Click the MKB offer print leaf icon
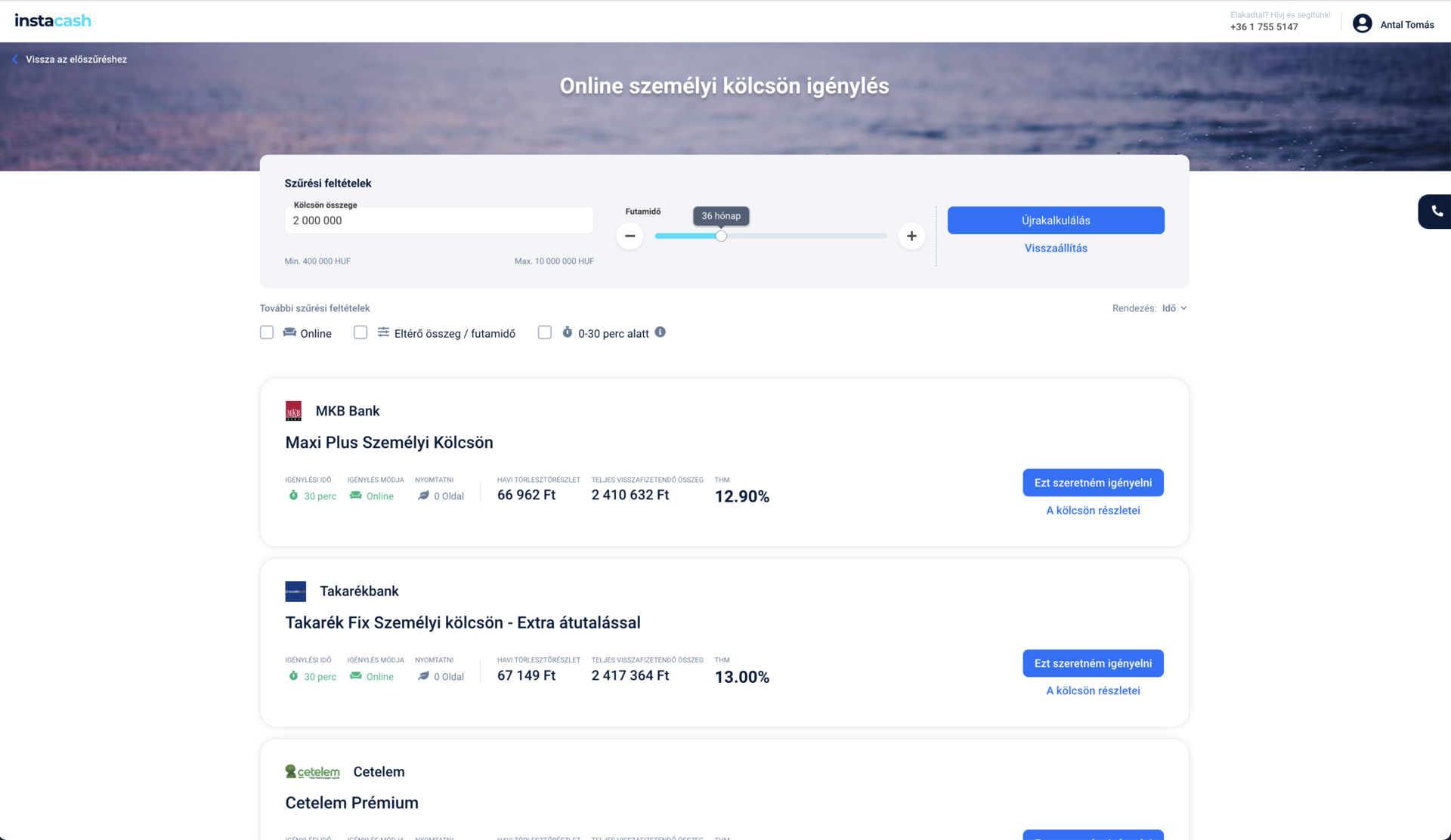Image resolution: width=1451 pixels, height=840 pixels. (x=423, y=496)
